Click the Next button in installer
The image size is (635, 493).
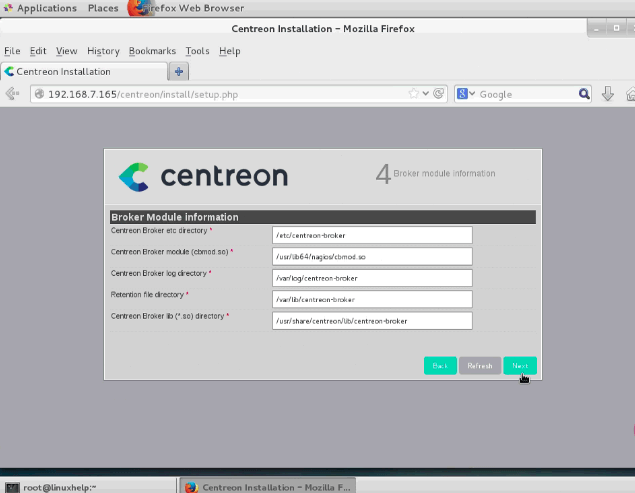[x=520, y=366]
